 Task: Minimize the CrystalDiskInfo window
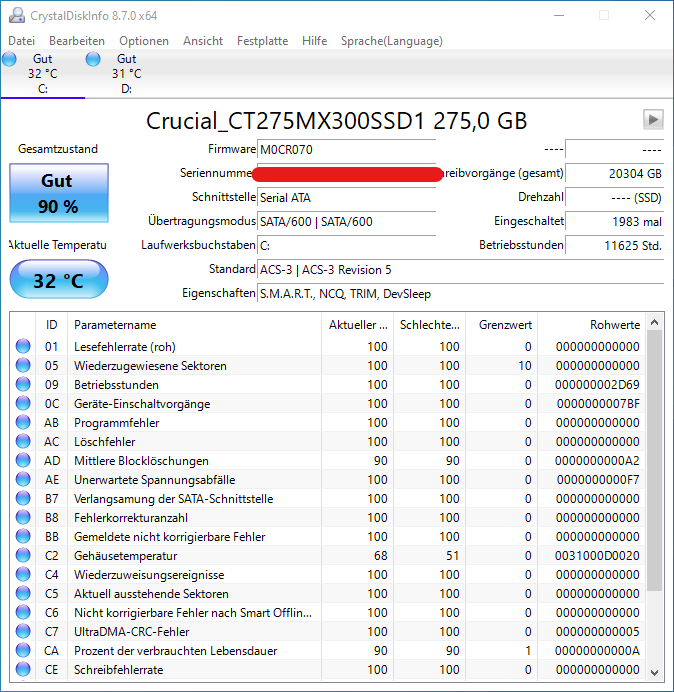click(x=559, y=15)
